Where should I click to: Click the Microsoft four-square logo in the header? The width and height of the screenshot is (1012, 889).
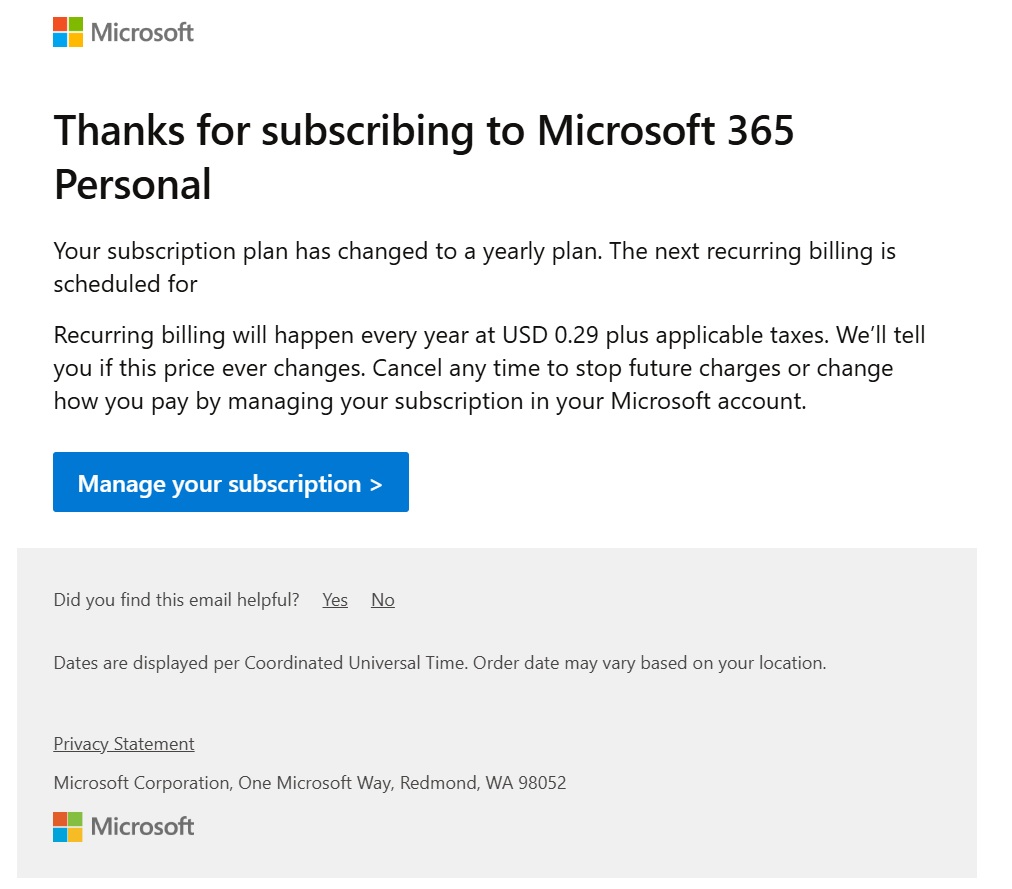click(x=68, y=32)
